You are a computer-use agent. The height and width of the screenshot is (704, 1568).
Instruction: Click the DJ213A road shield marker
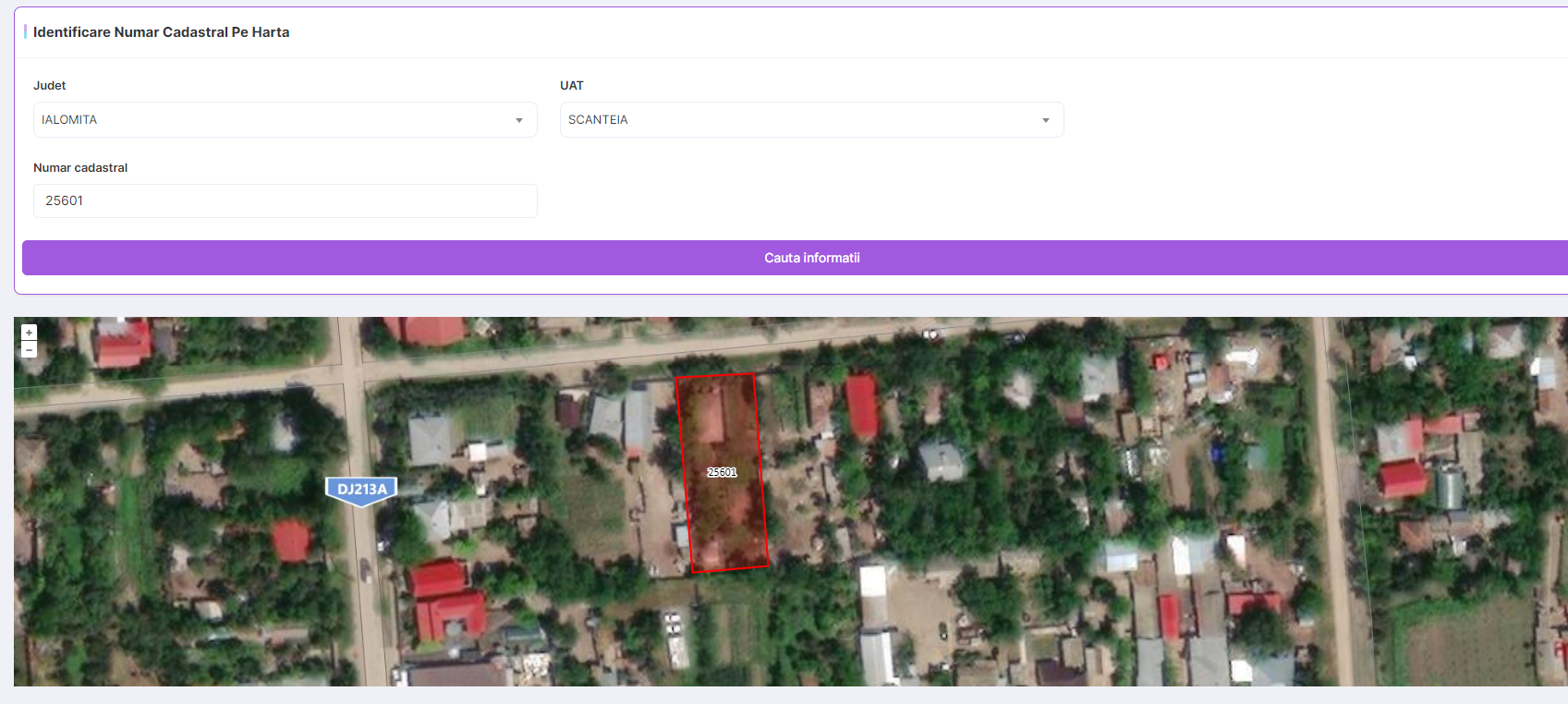click(361, 490)
